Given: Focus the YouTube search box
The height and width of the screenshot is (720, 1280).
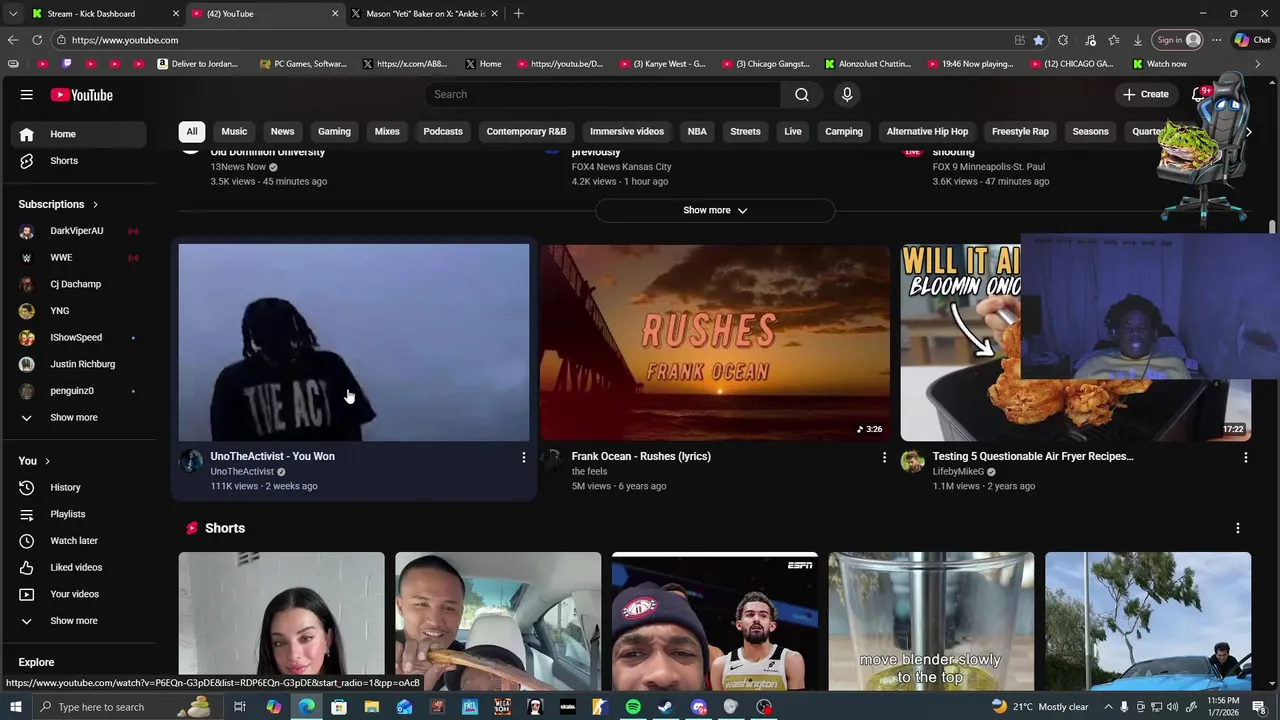Looking at the screenshot, I should (603, 94).
